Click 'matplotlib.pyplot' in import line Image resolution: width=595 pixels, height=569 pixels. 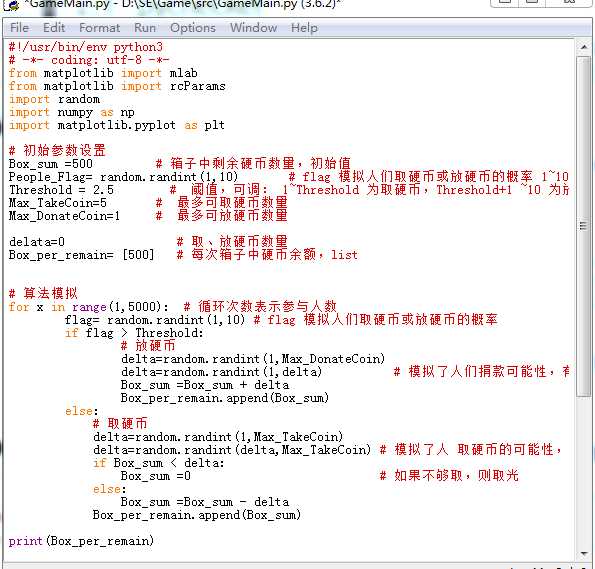pos(116,125)
